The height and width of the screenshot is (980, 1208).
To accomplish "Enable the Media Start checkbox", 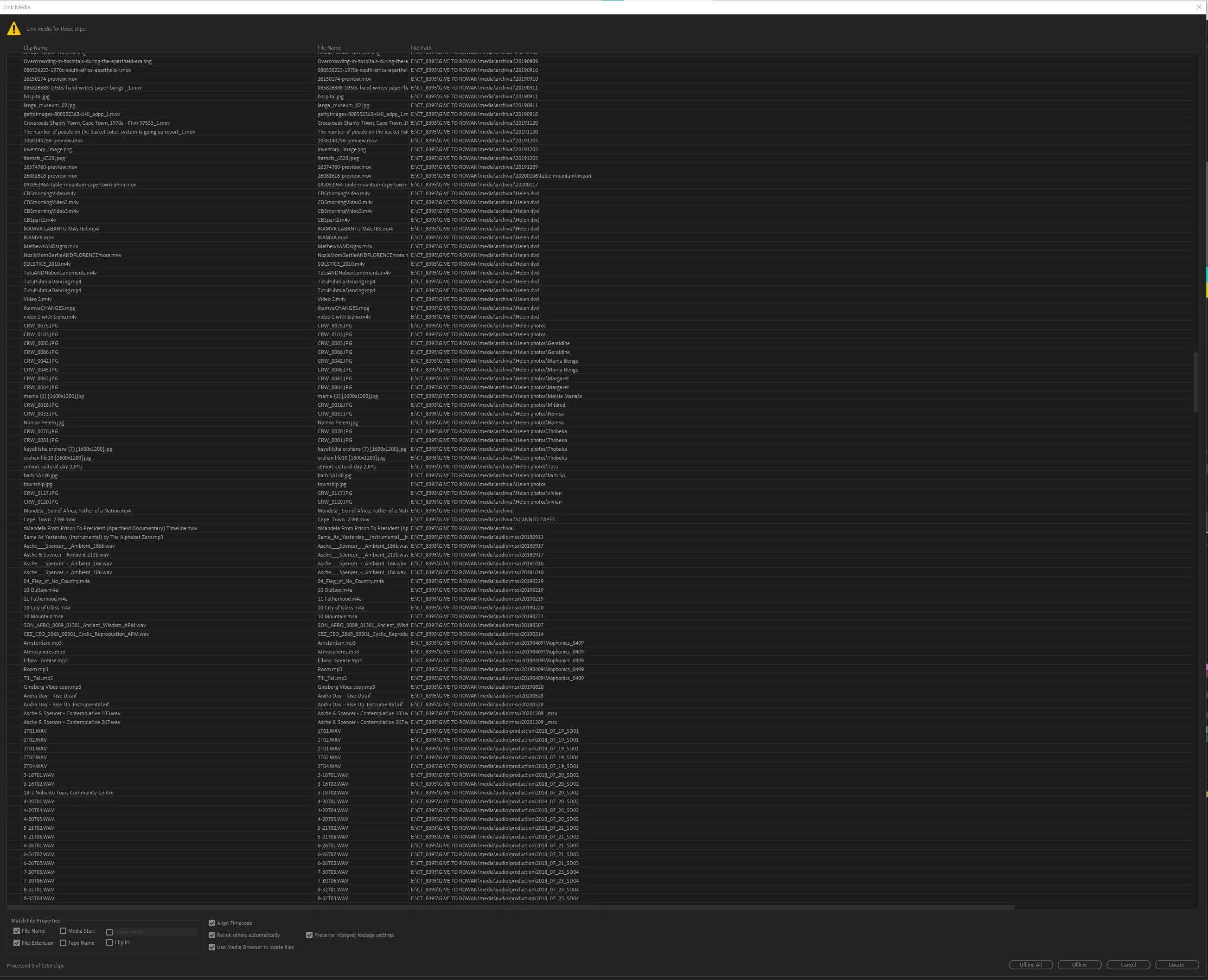I will [63, 931].
